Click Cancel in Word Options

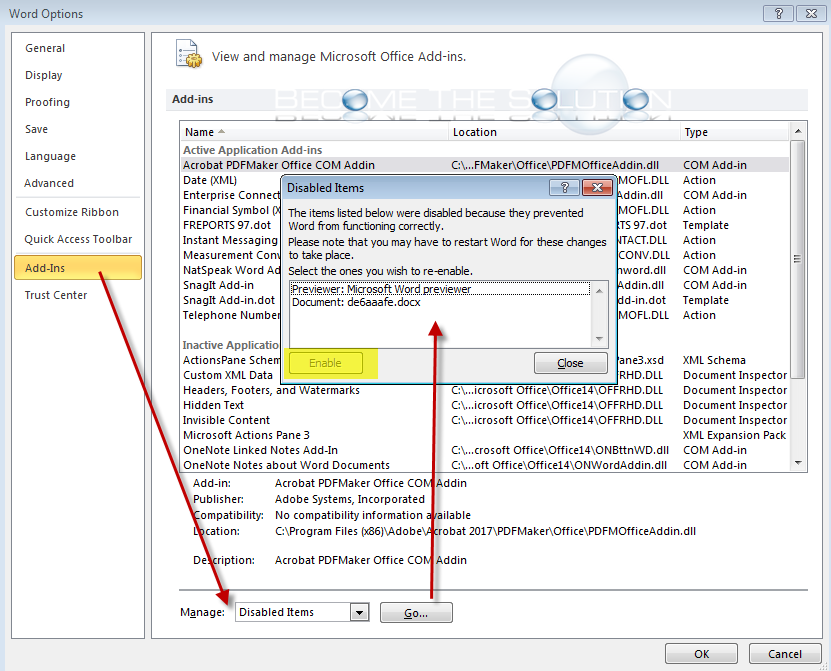click(x=784, y=654)
